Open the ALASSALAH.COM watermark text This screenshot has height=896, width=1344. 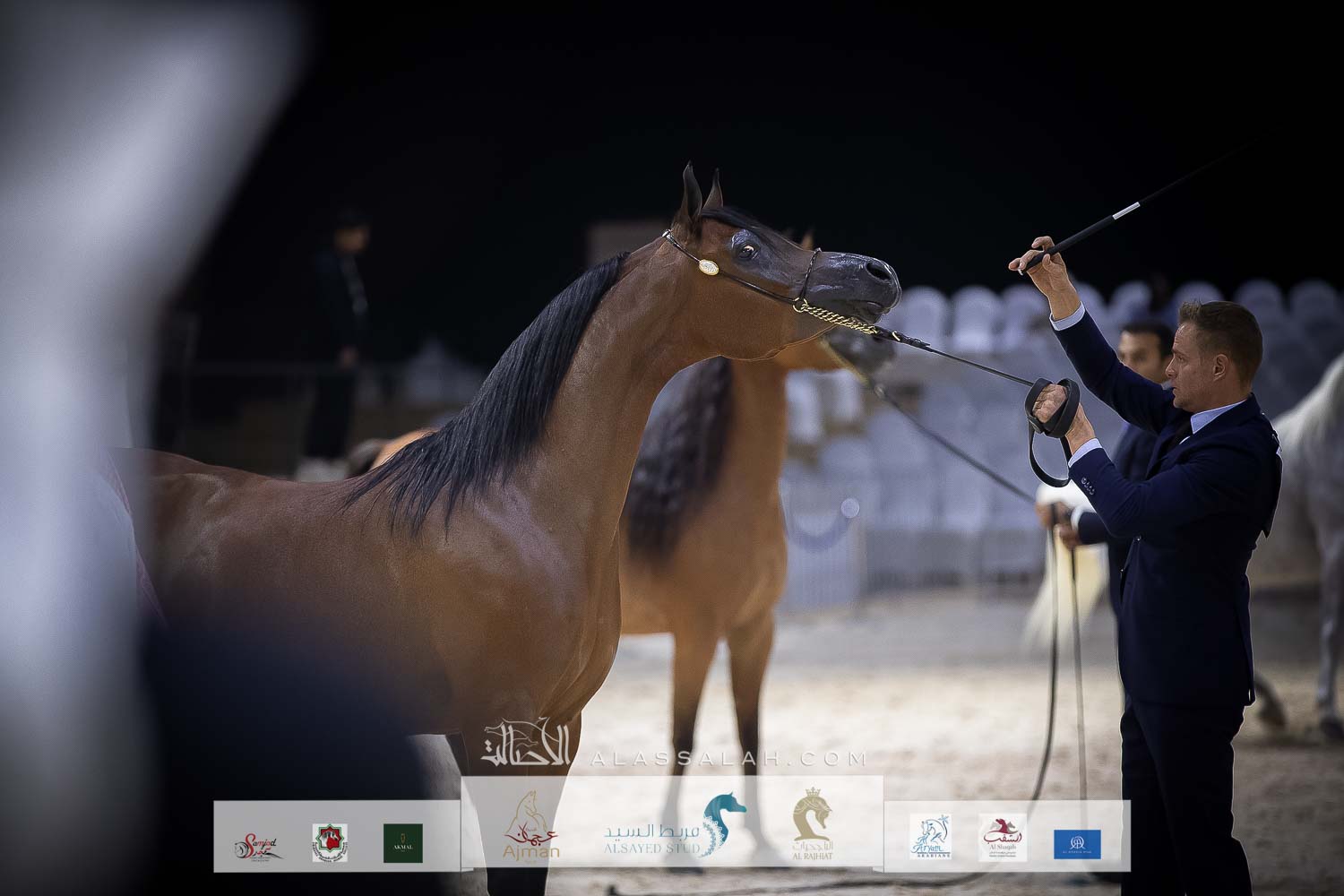click(728, 759)
